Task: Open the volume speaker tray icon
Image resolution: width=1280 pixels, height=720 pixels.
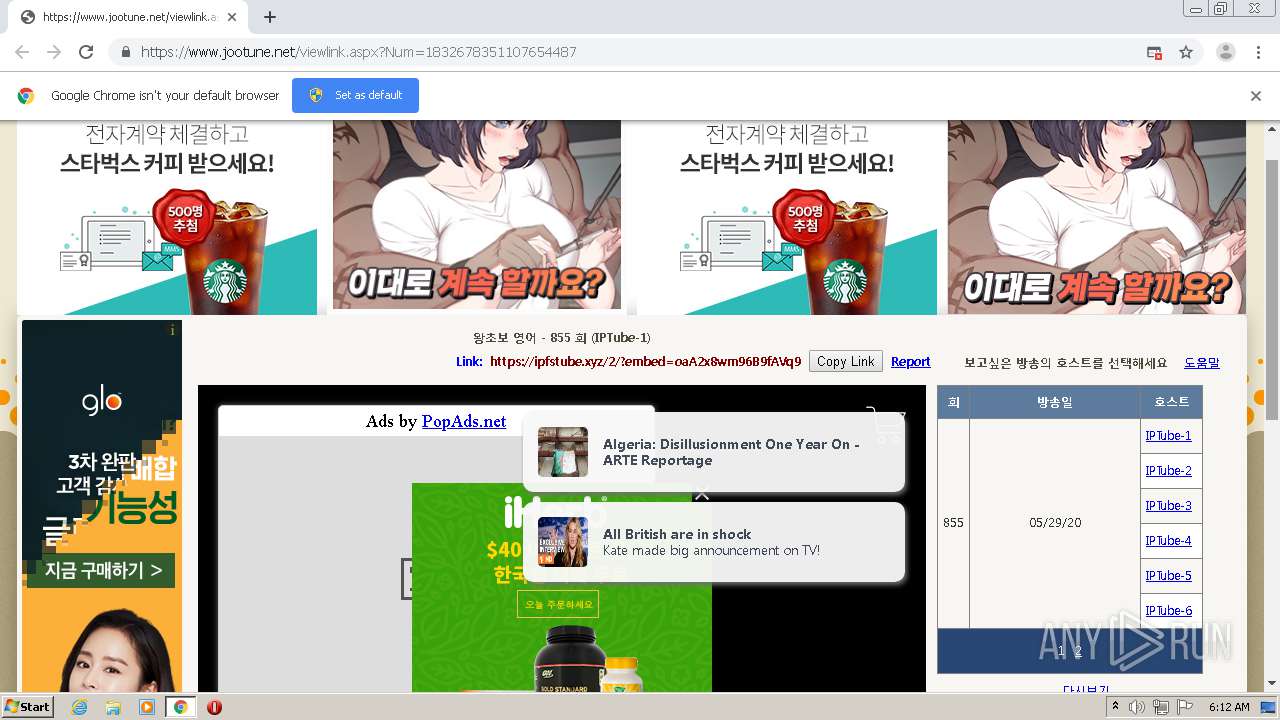Action: (x=1137, y=707)
